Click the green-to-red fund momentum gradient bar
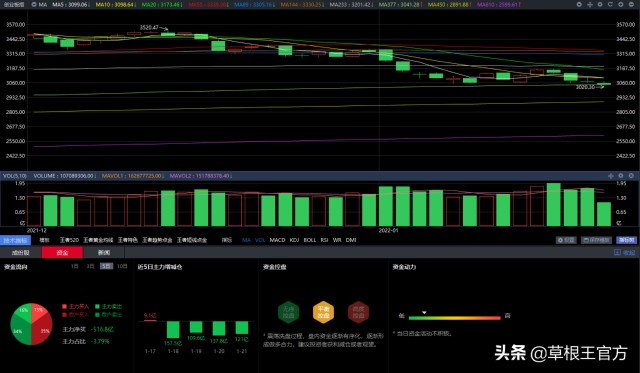Viewport: 640px width, 373px height. [x=454, y=318]
